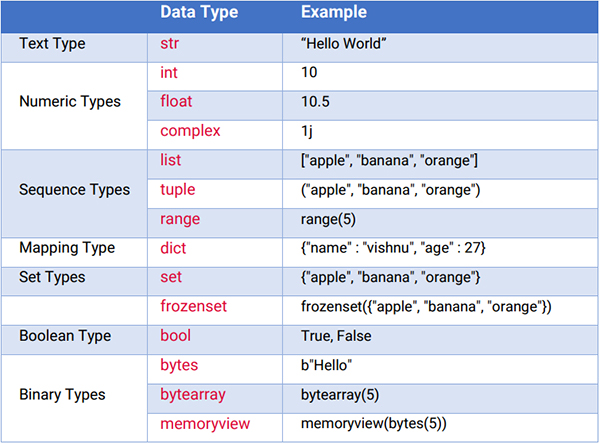Image resolution: width=600 pixels, height=444 pixels.
Task: Select the 'dict' data type entry
Action: click(x=172, y=247)
